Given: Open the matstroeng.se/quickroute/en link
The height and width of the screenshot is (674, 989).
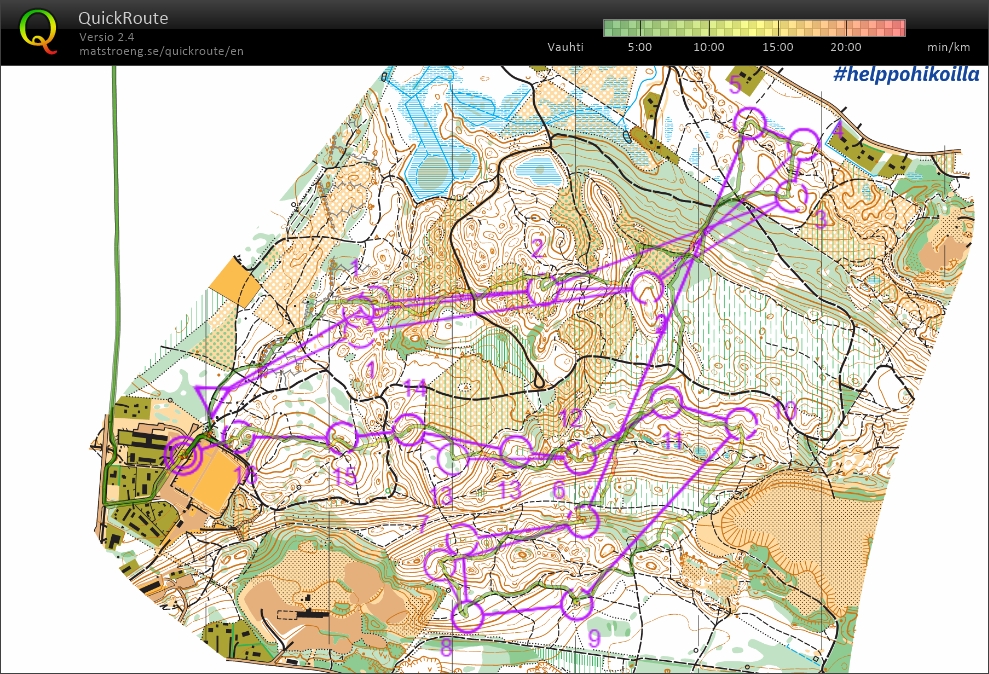Looking at the screenshot, I should (161, 51).
